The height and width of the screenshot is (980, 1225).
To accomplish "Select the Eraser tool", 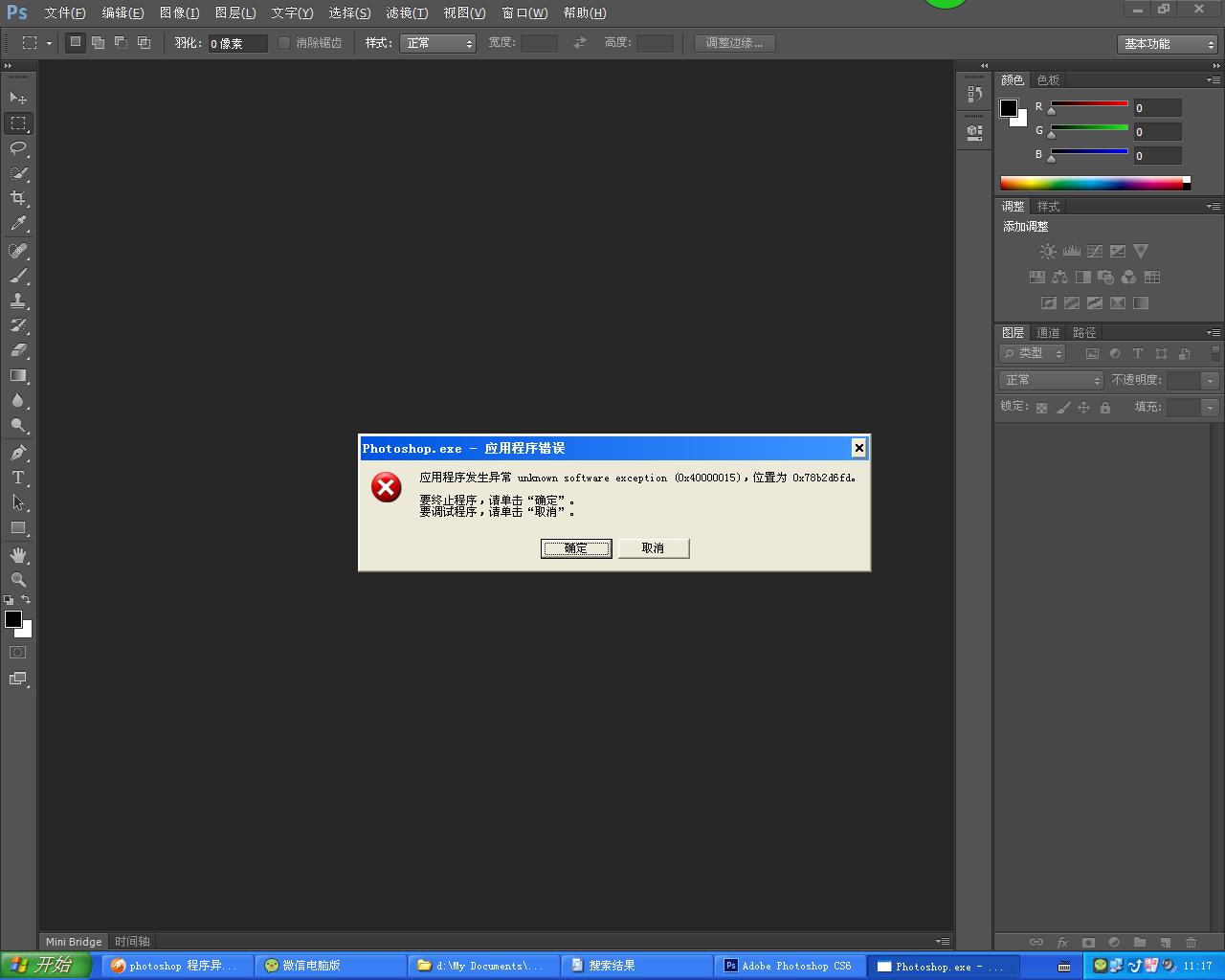I will (18, 350).
